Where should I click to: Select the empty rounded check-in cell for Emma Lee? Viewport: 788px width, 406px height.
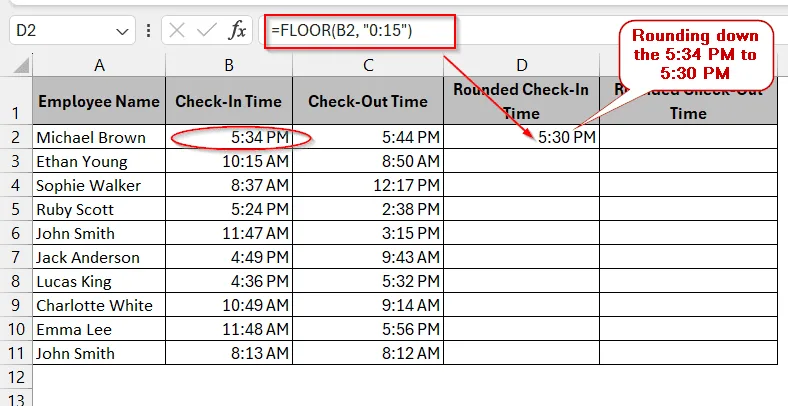click(x=522, y=329)
